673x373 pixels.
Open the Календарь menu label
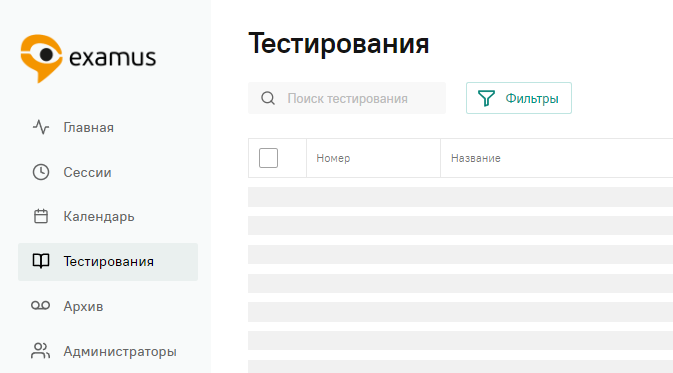pos(99,217)
